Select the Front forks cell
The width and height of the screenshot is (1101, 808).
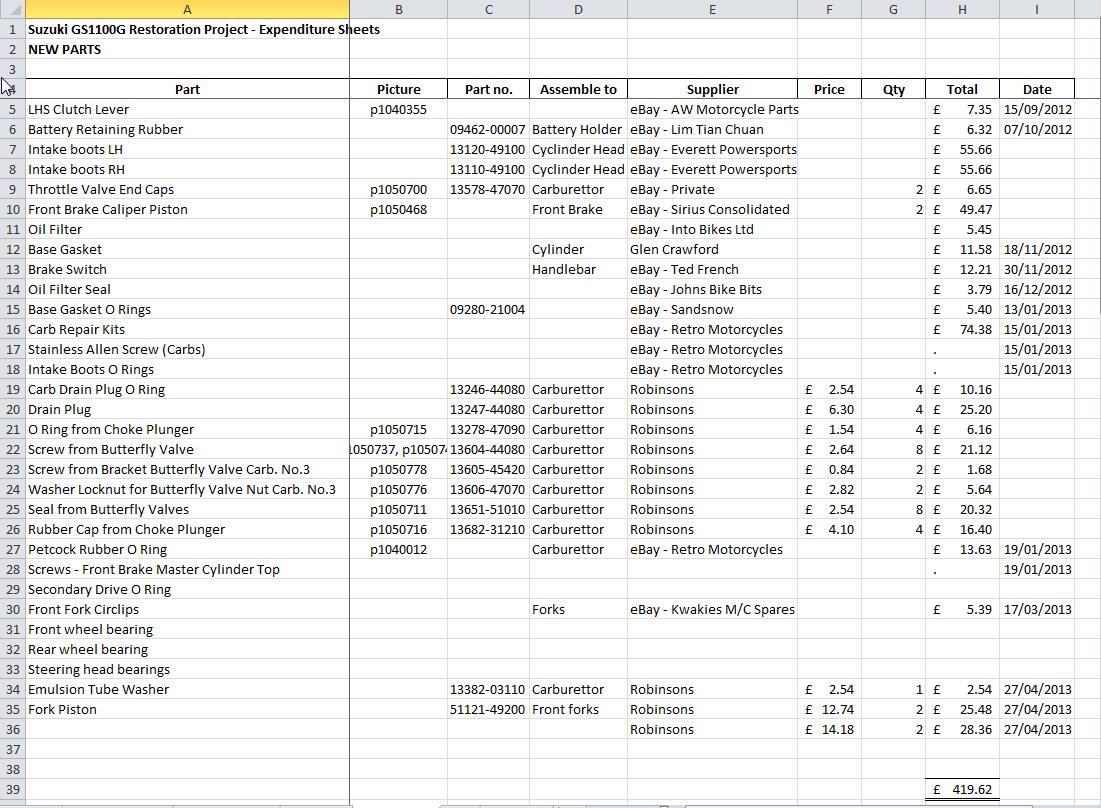[x=579, y=710]
